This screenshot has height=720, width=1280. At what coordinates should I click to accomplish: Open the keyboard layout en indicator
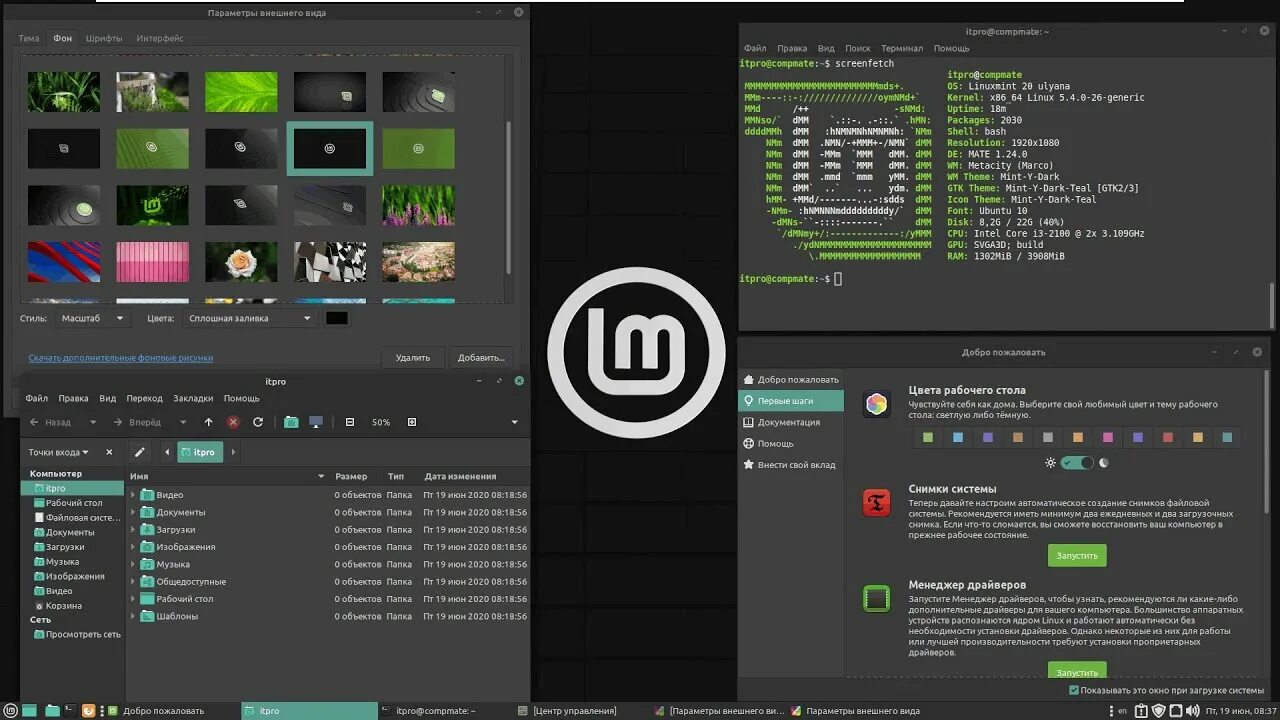1122,711
